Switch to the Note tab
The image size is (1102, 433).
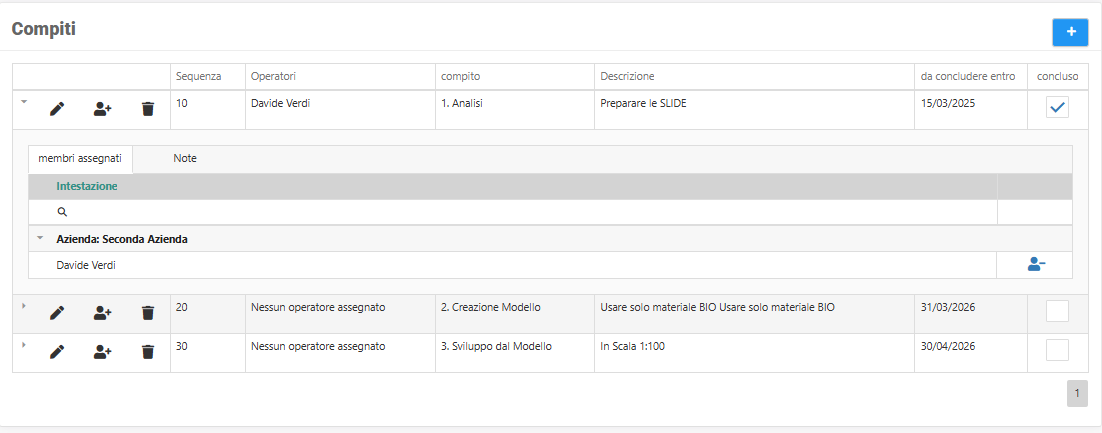pos(184,159)
